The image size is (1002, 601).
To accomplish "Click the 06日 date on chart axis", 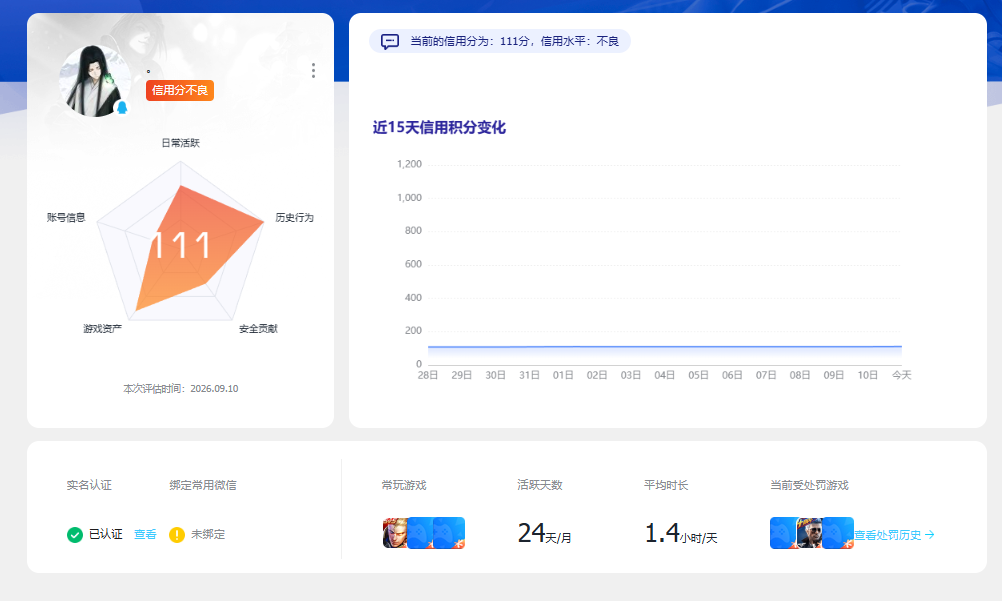I will [x=732, y=375].
